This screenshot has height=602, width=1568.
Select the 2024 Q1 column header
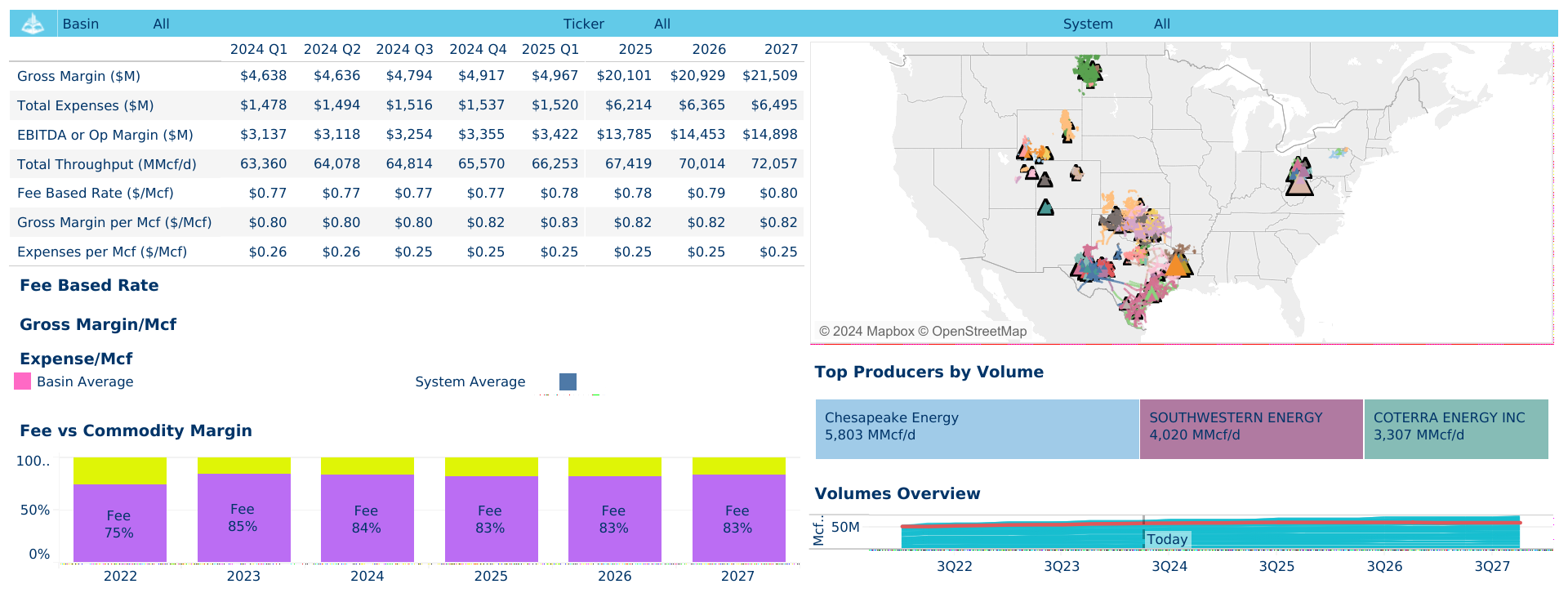[259, 49]
